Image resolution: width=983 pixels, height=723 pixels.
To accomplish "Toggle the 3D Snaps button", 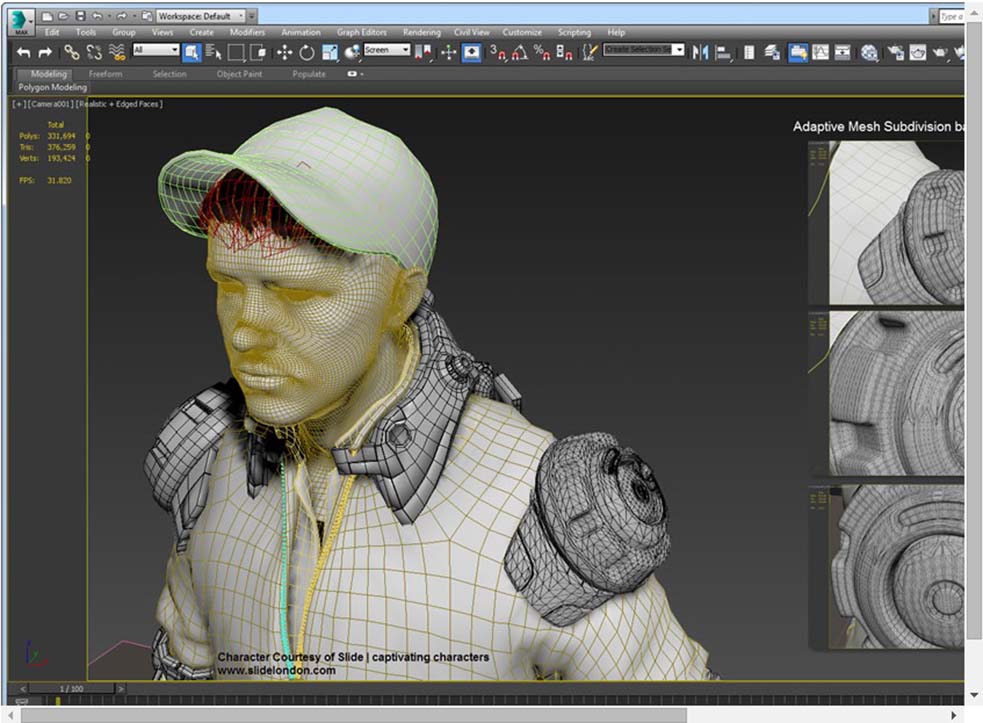I will pos(498,52).
